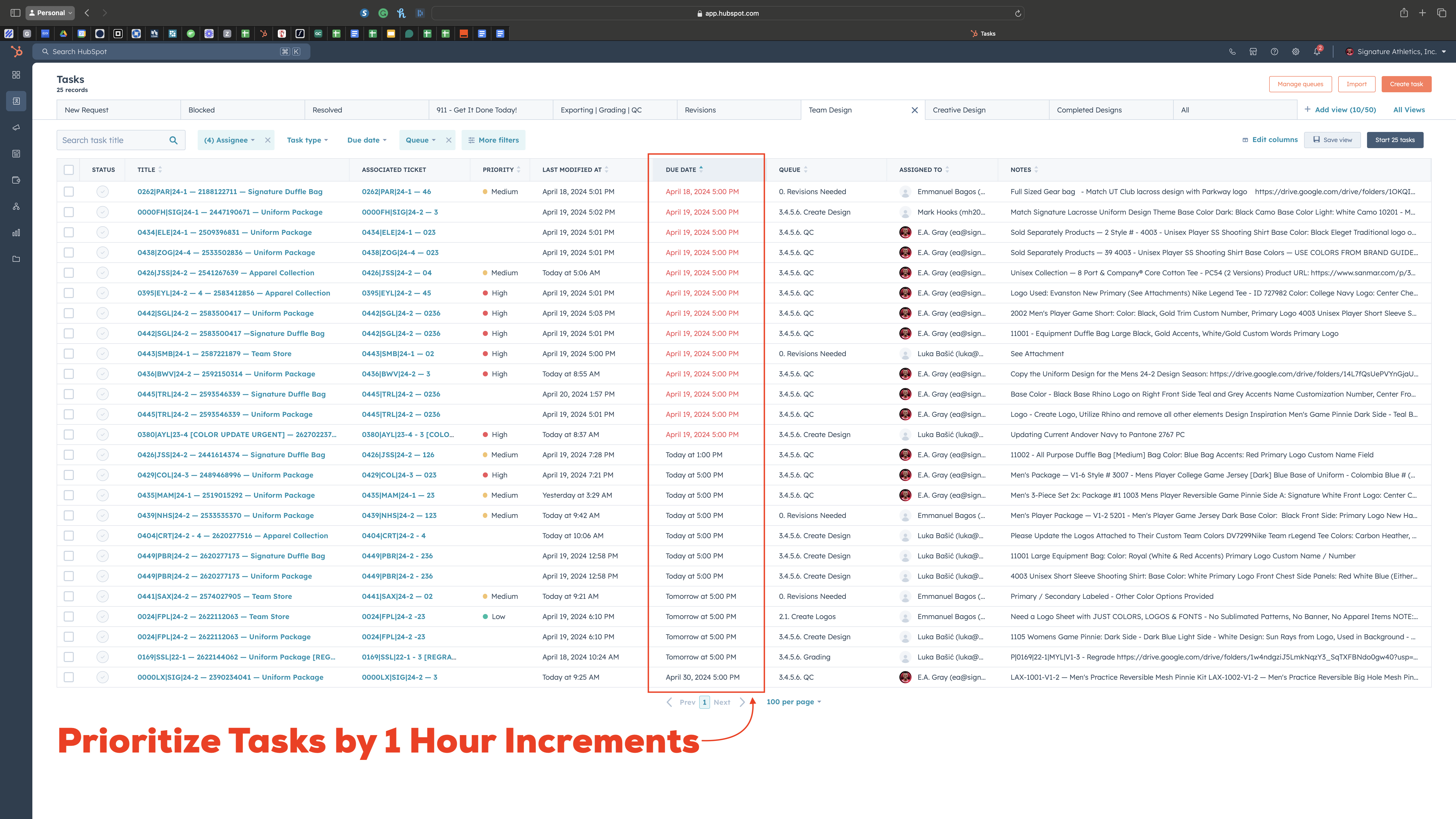Click the phone calling icon
The height and width of the screenshot is (819, 1456).
click(x=1232, y=51)
